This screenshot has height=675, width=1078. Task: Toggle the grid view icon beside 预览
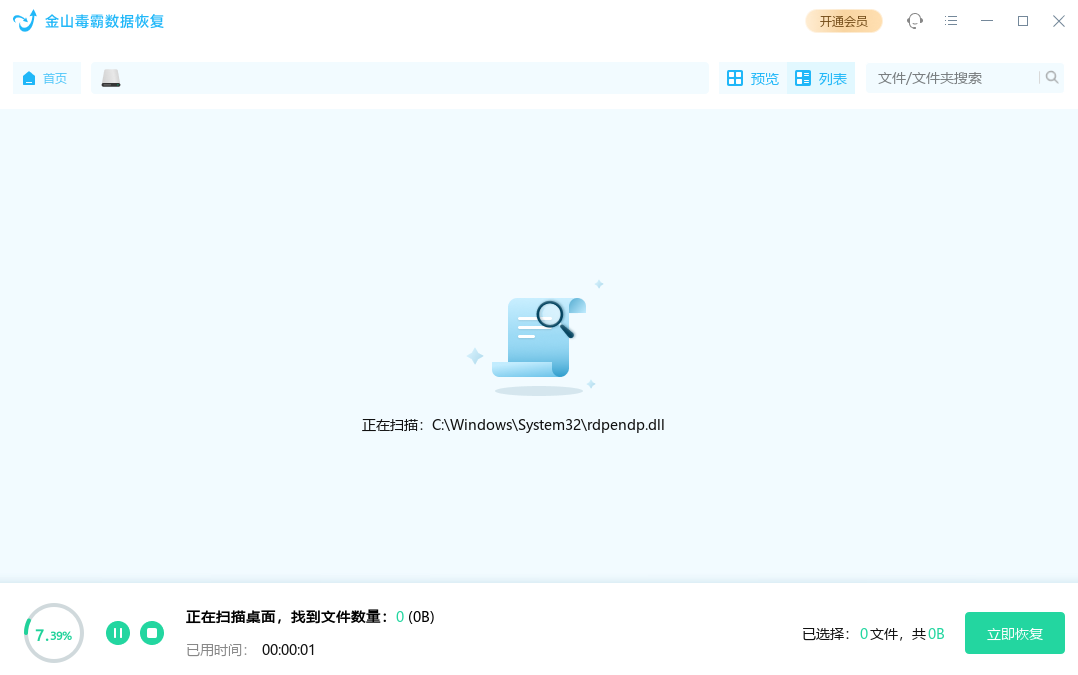click(737, 77)
